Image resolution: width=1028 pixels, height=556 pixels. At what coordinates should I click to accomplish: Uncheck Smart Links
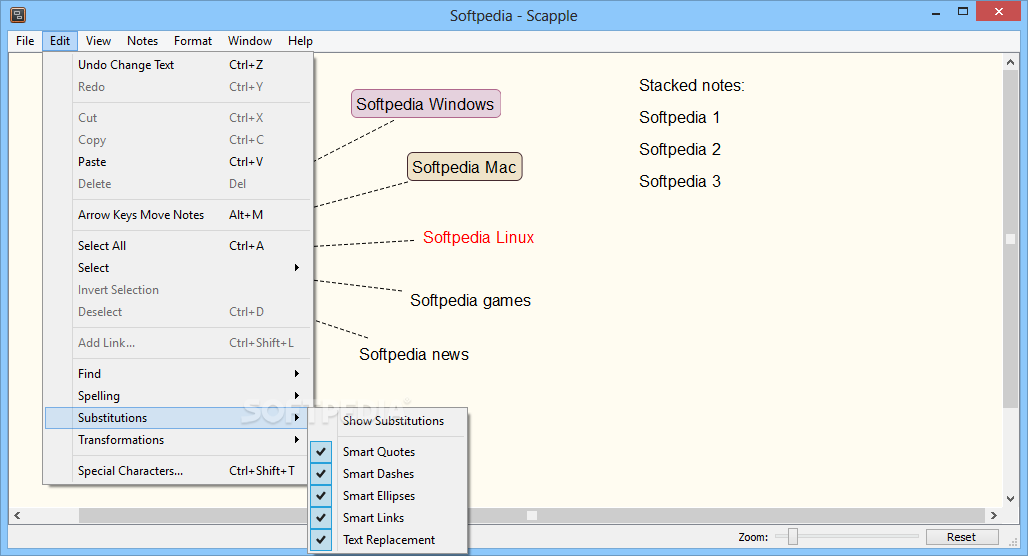coord(388,518)
